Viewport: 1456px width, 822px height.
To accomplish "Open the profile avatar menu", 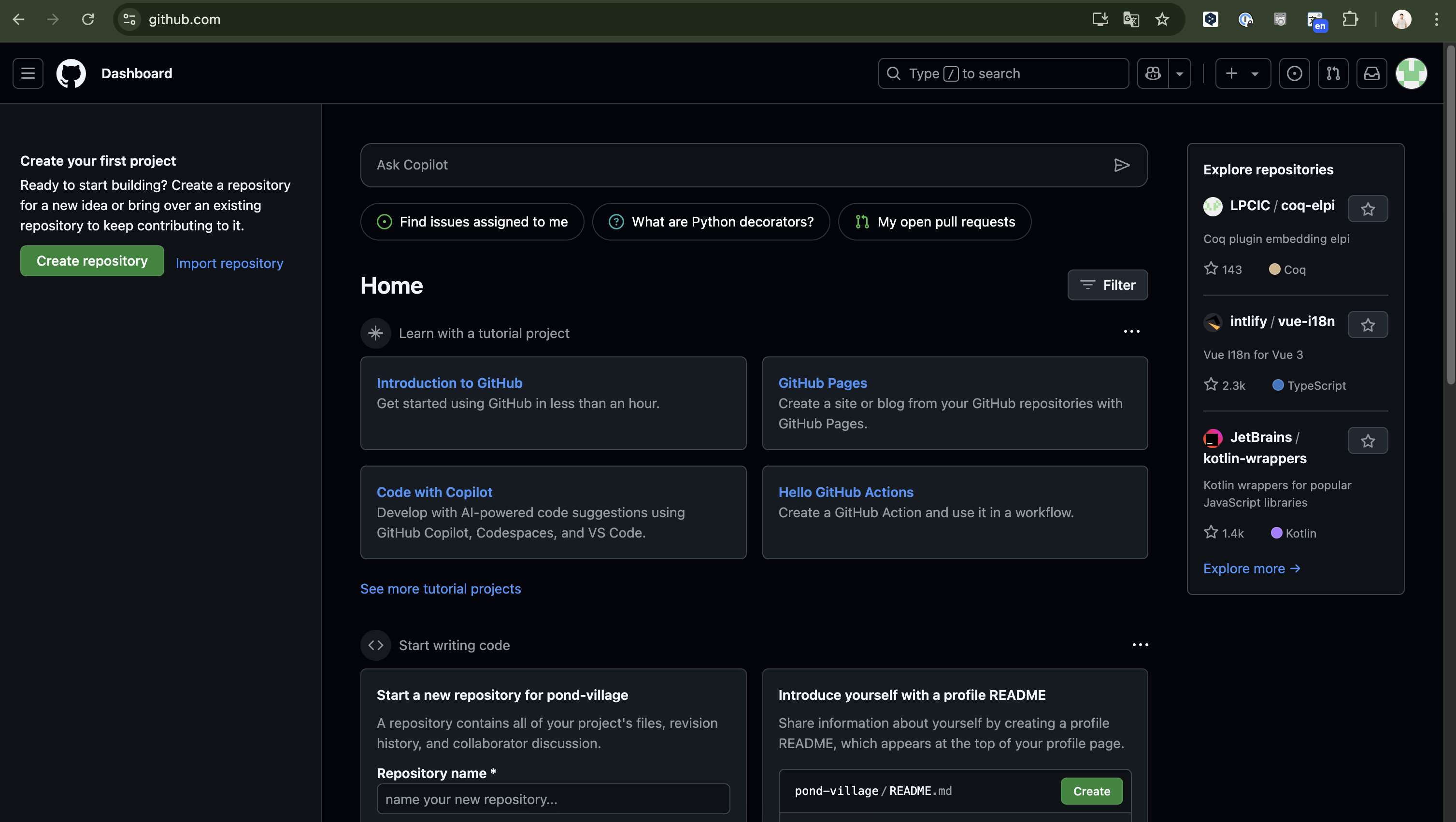I will pos(1412,73).
